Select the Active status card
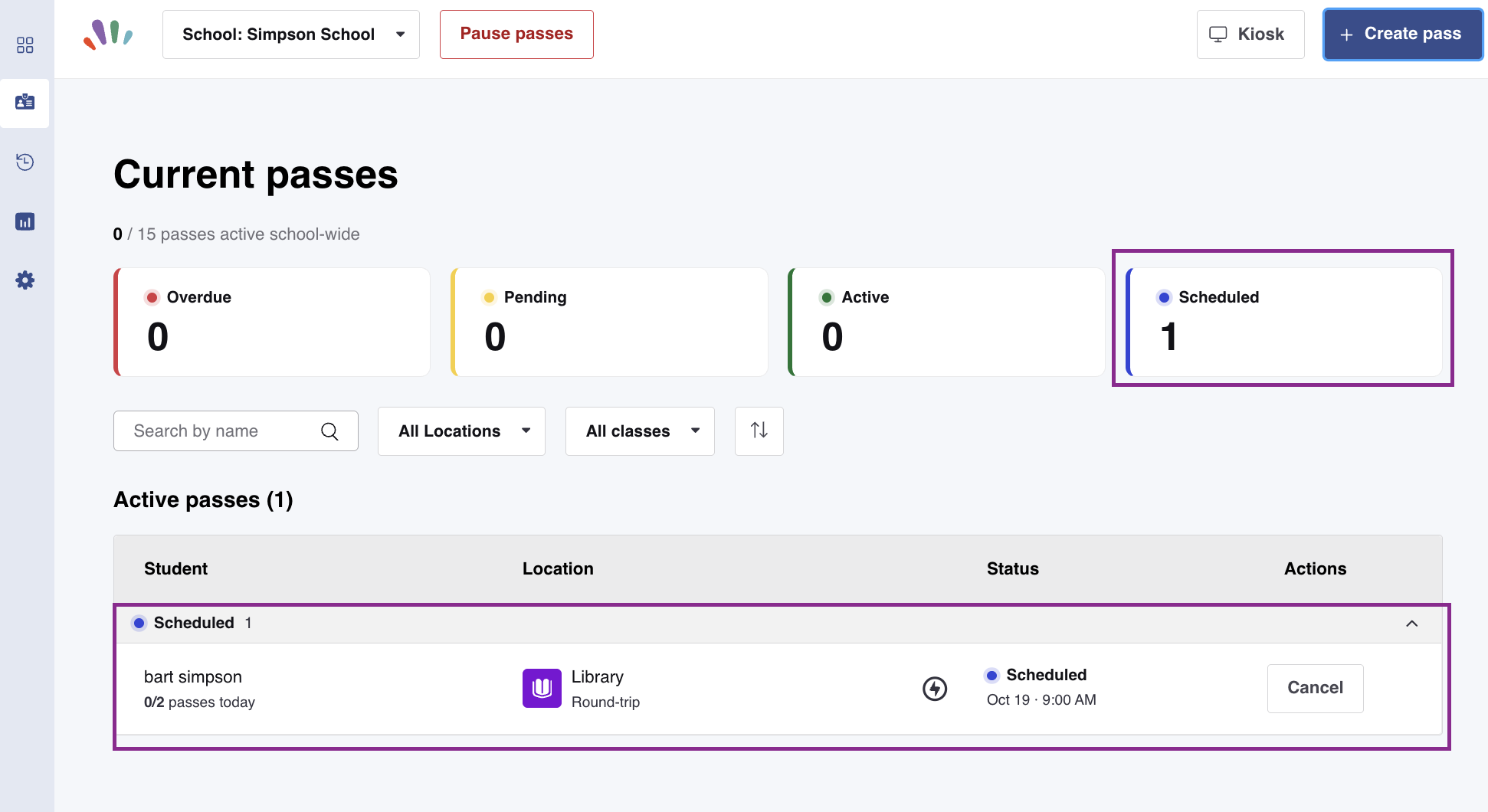Image resolution: width=1488 pixels, height=812 pixels. pyautogui.click(x=946, y=322)
